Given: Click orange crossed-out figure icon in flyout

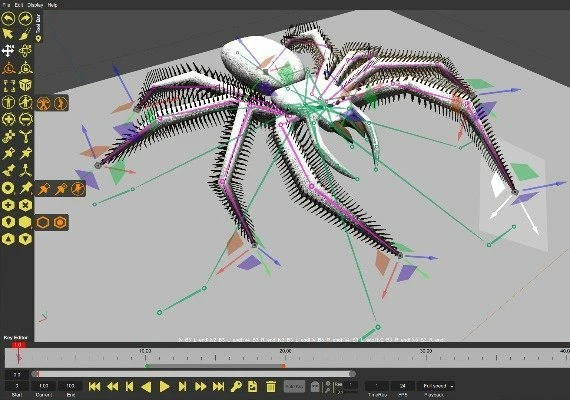Looking at the screenshot, I should [43, 103].
